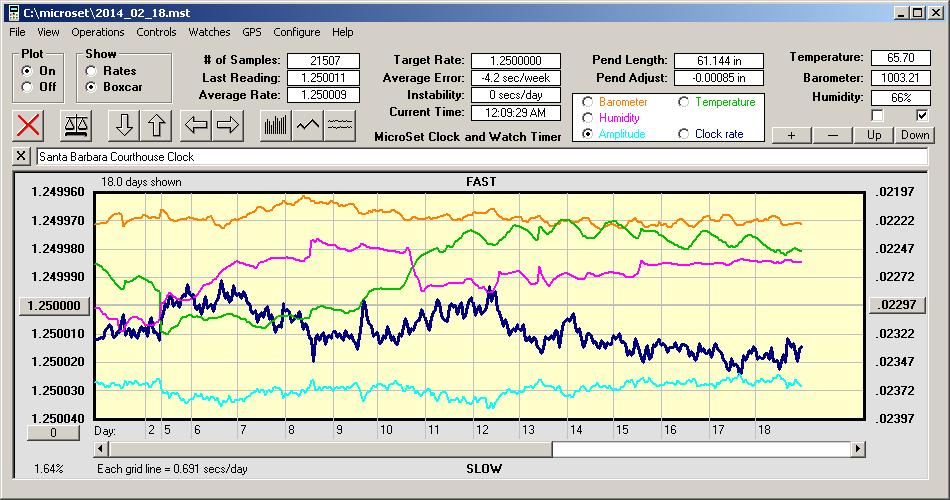The height and width of the screenshot is (500, 950).
Task: Click the MicroSet icon in title bar
Action: 13,13
